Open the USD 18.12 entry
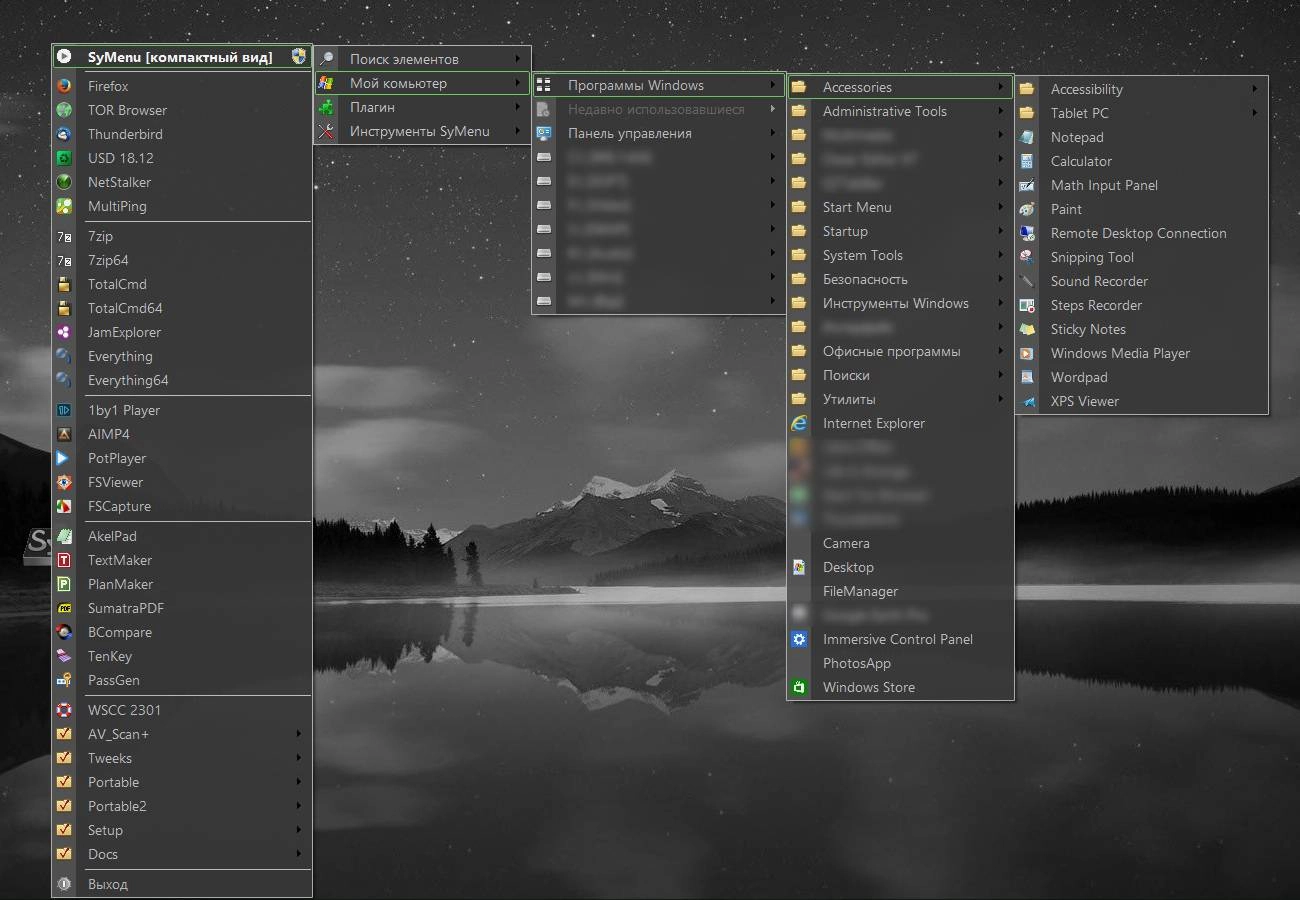Image resolution: width=1300 pixels, height=900 pixels. click(182, 158)
